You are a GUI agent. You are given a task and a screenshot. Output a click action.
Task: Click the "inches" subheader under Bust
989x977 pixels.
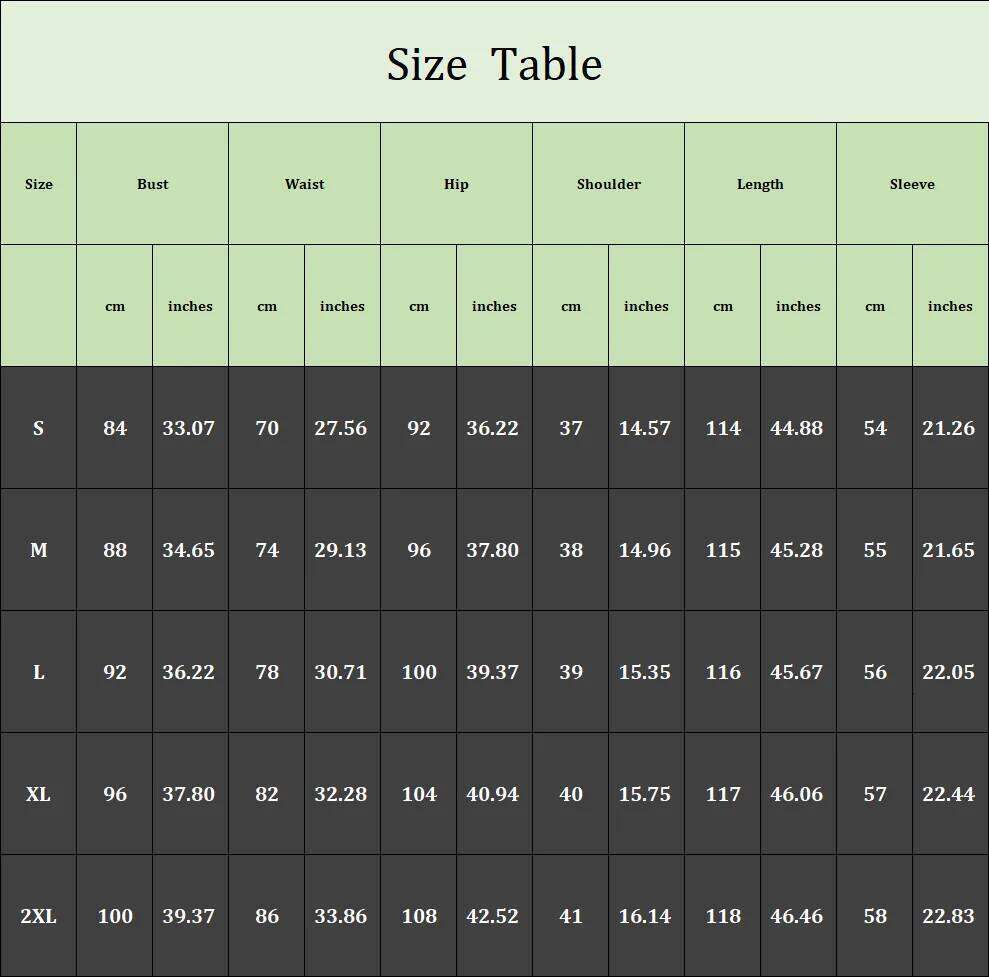click(190, 306)
